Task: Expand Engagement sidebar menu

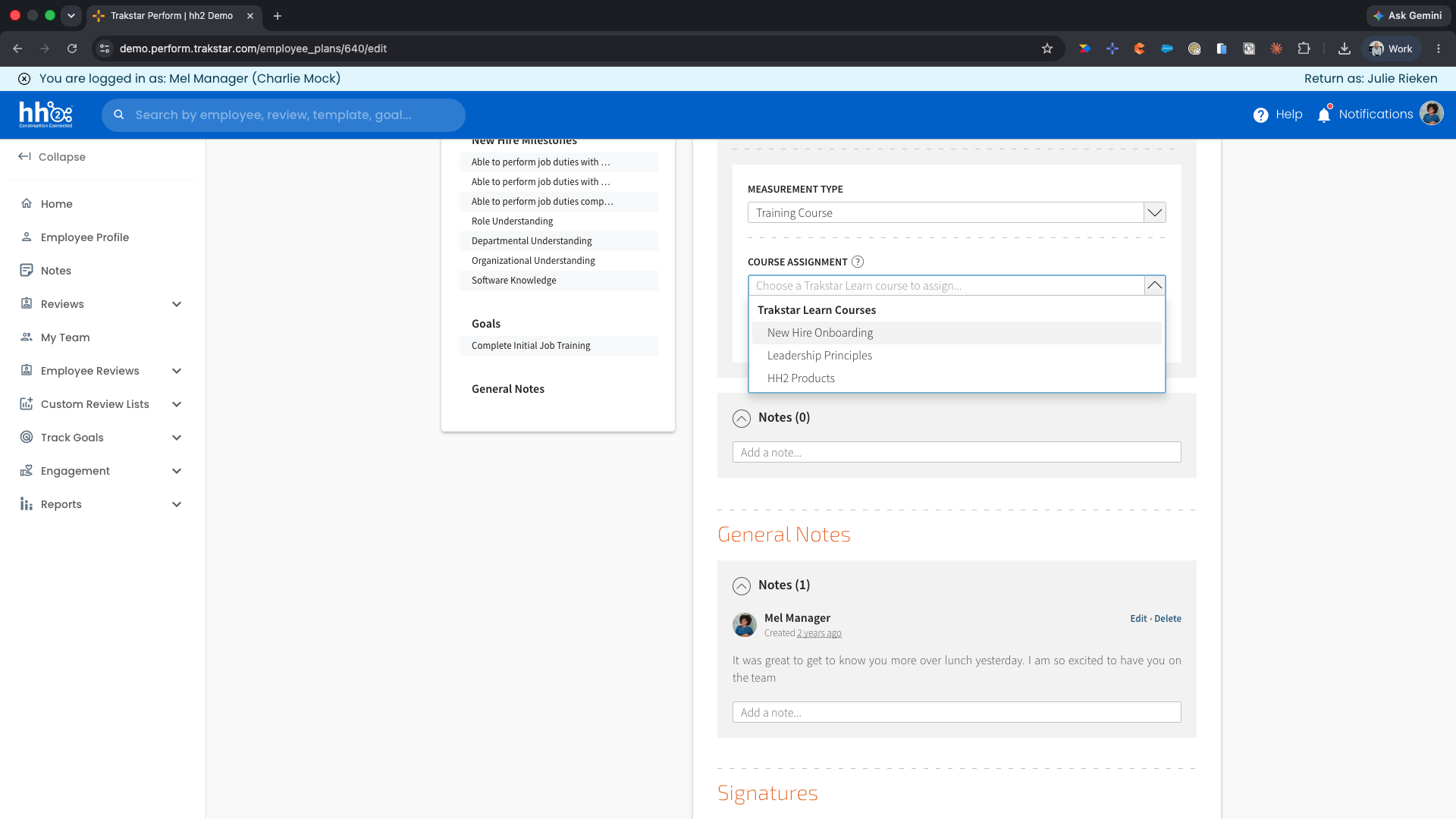Action: [177, 471]
